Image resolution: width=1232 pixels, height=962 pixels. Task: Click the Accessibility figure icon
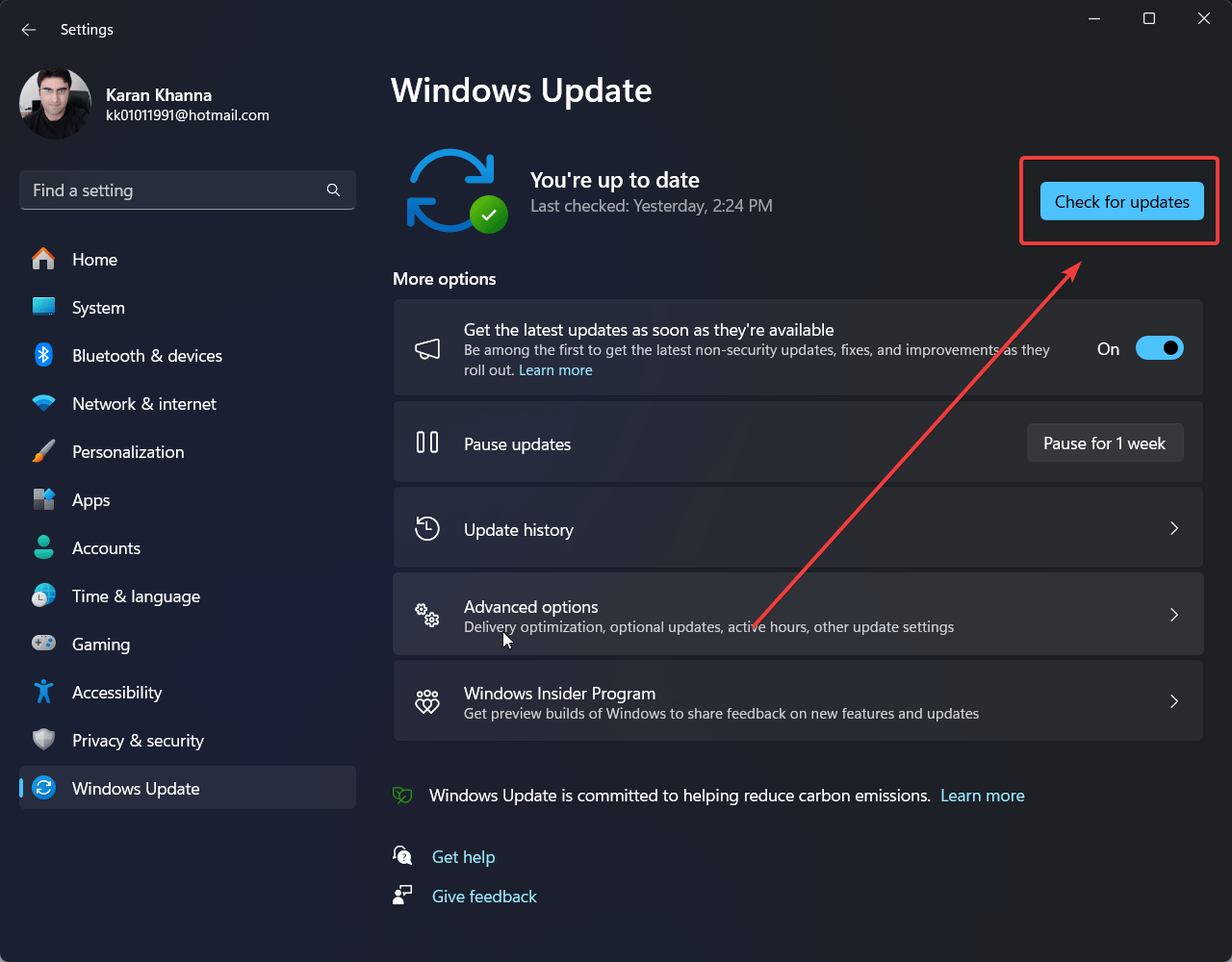(43, 692)
